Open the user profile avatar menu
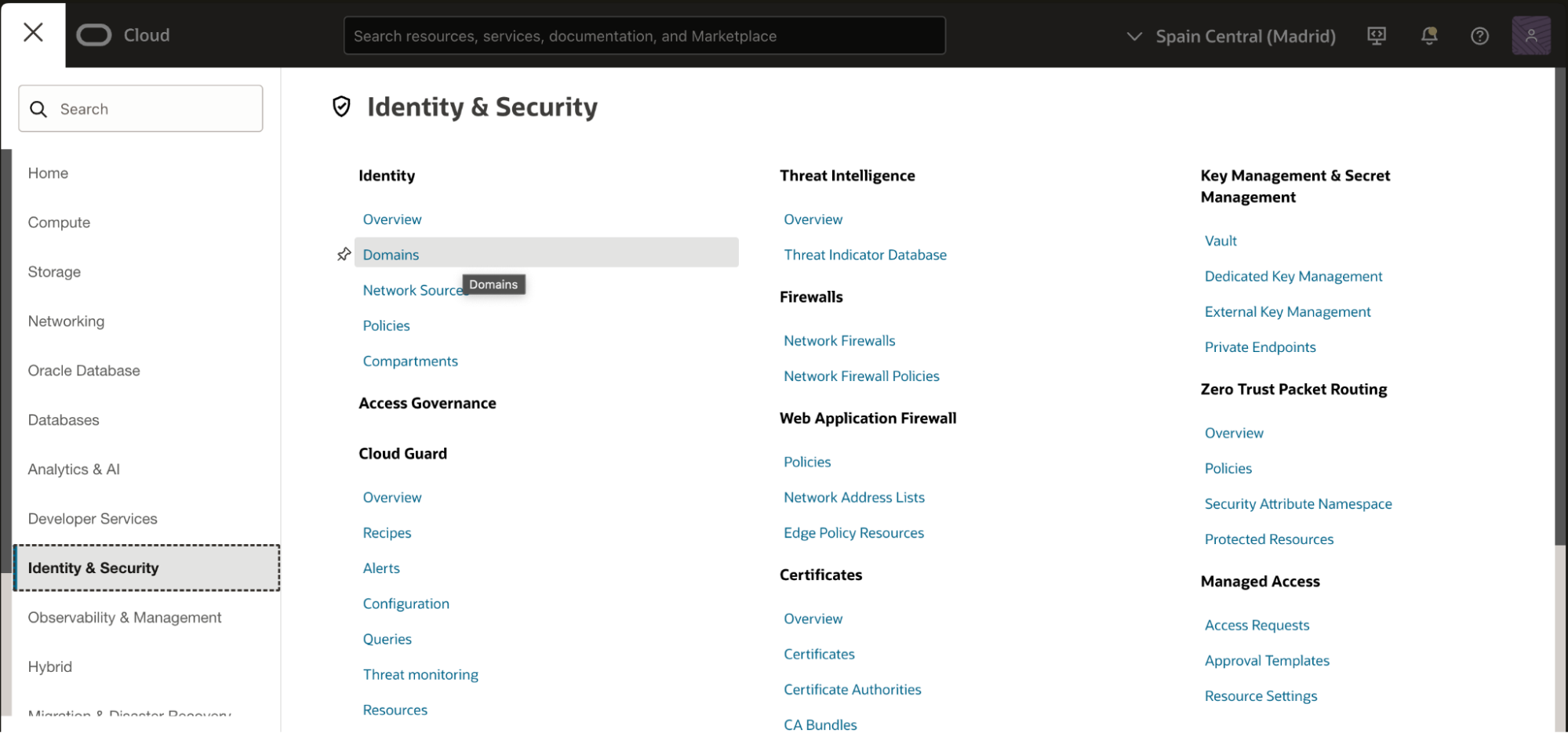1568x733 pixels. pyautogui.click(x=1530, y=36)
